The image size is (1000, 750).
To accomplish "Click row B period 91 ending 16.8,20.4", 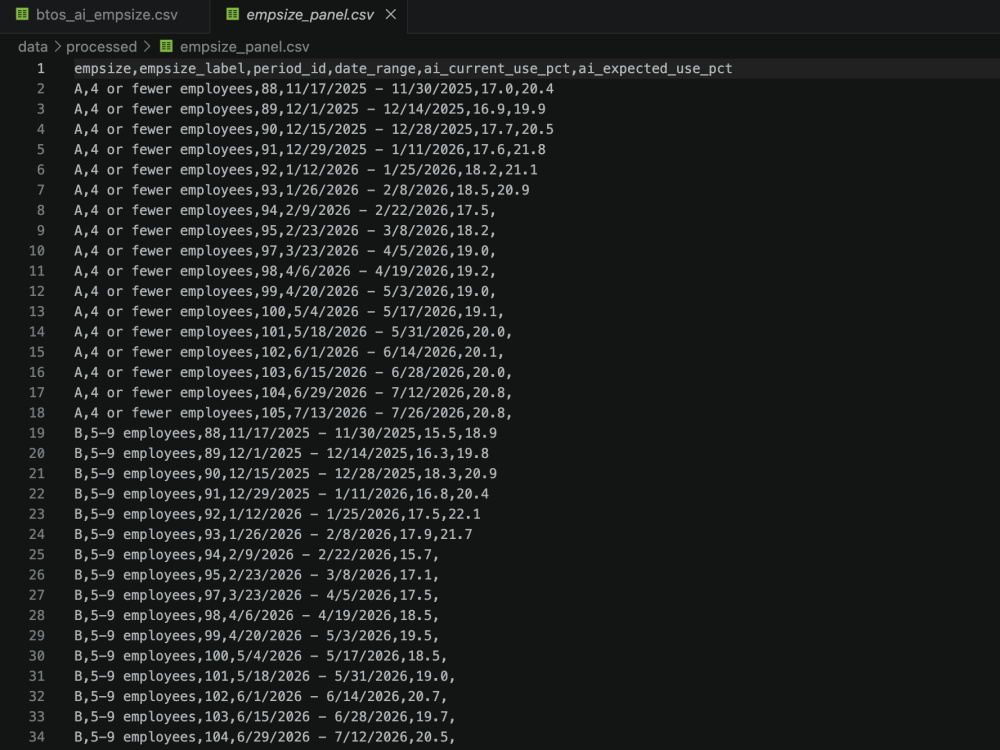I will click(281, 494).
